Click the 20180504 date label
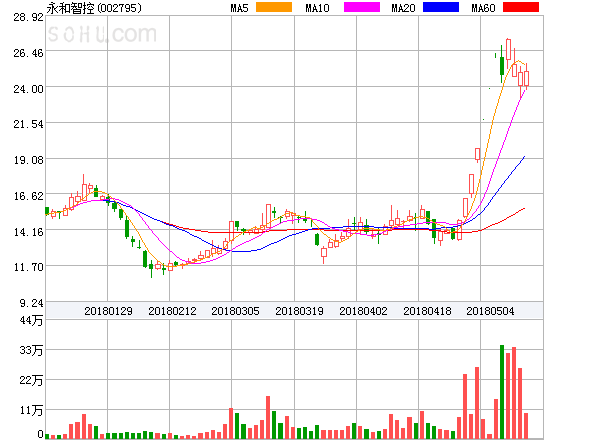The image size is (600, 440). pyautogui.click(x=490, y=311)
